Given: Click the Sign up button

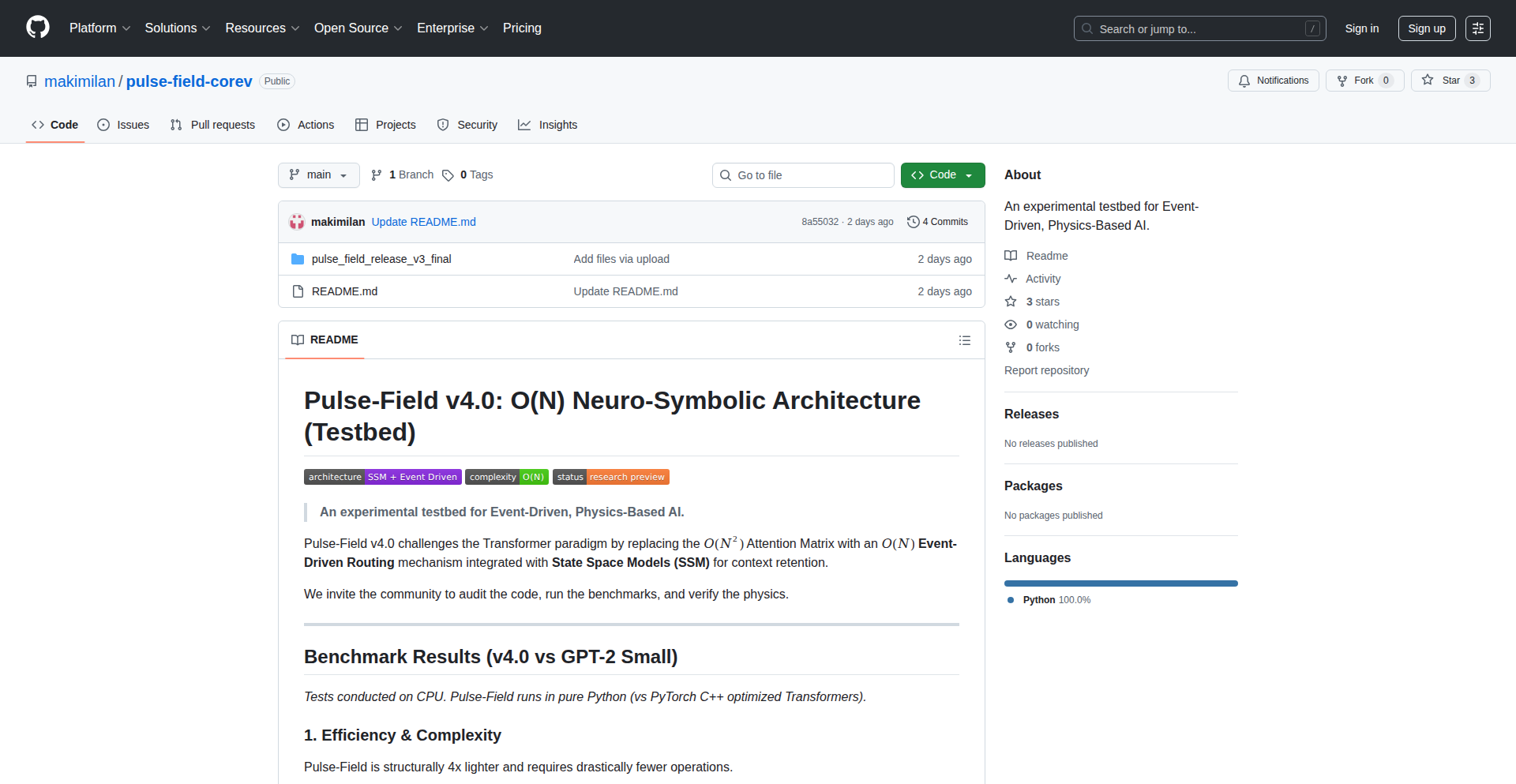Looking at the screenshot, I should 1426,28.
